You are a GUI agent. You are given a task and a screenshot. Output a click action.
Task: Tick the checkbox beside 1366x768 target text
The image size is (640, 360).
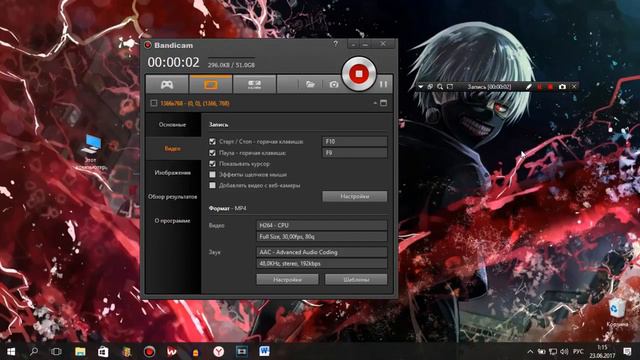click(154, 103)
